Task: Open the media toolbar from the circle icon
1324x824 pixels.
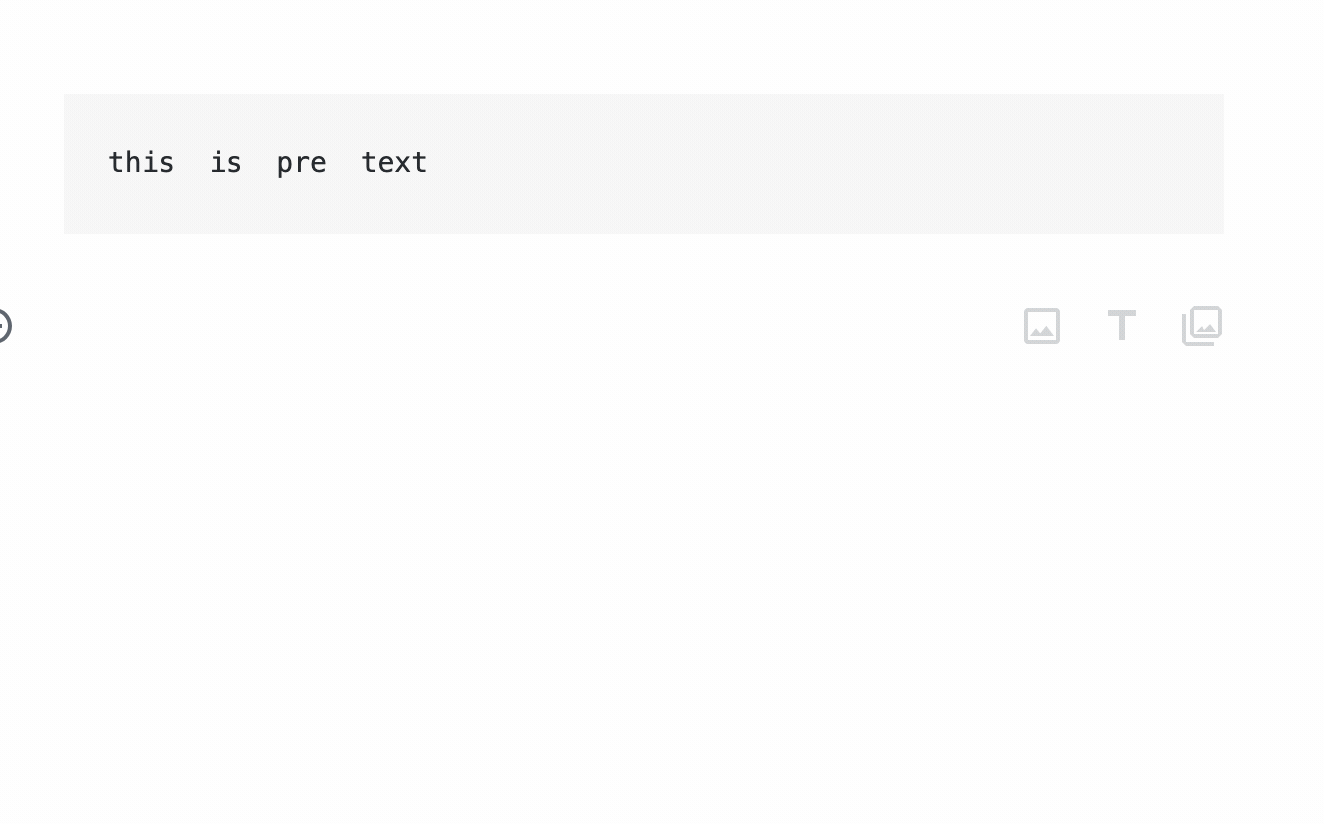Action: point(3,326)
